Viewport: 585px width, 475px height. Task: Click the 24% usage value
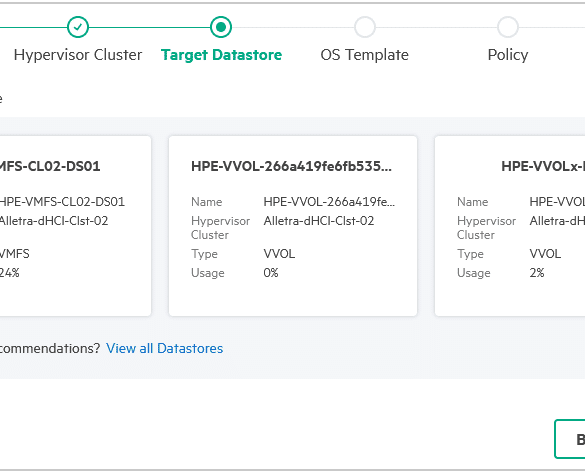click(10, 273)
